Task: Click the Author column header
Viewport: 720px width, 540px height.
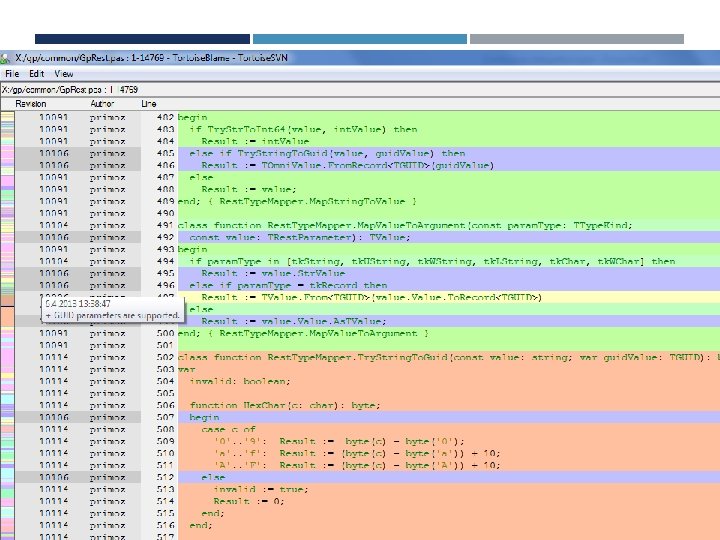Action: click(x=102, y=103)
